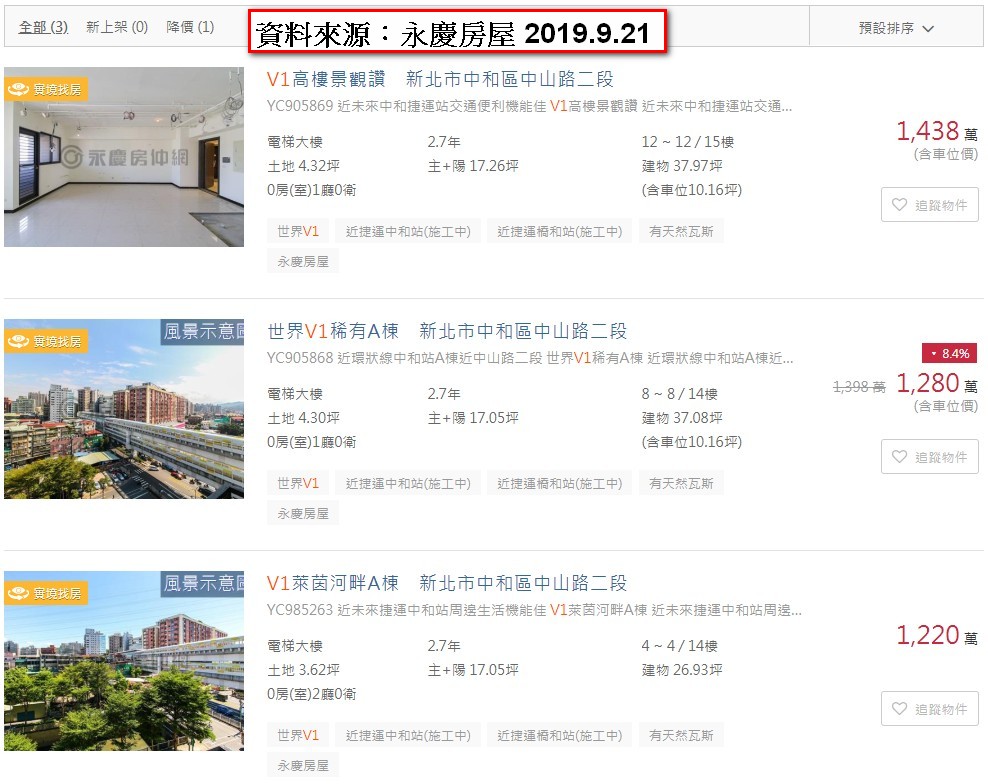The image size is (988, 784).
Task: Switch to the 新上架 (0) tab
Action: [117, 27]
